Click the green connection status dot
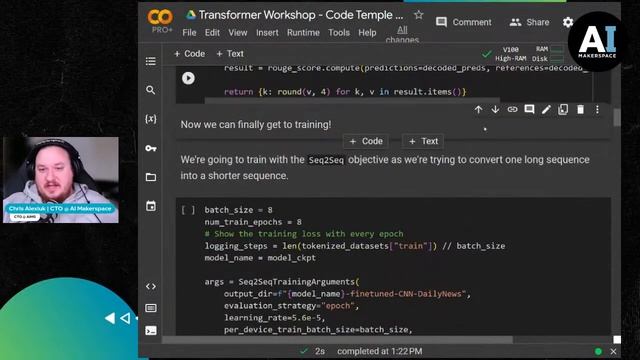 point(598,351)
